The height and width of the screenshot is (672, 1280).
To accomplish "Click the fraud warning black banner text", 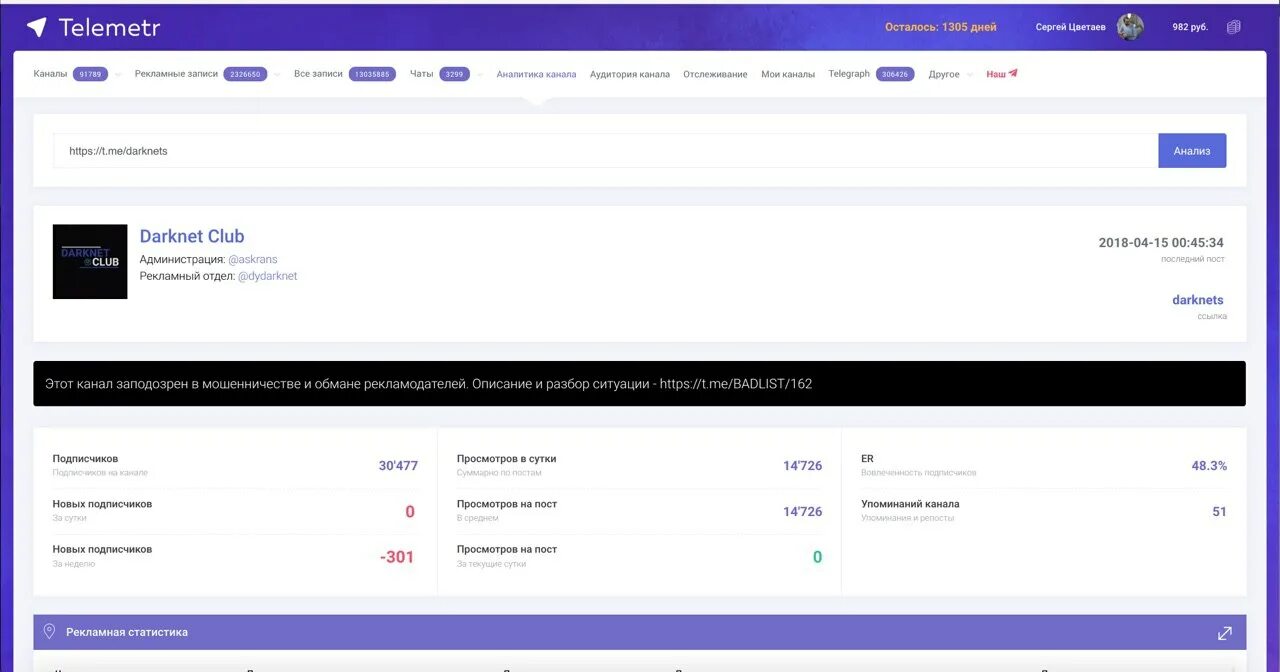I will point(428,383).
